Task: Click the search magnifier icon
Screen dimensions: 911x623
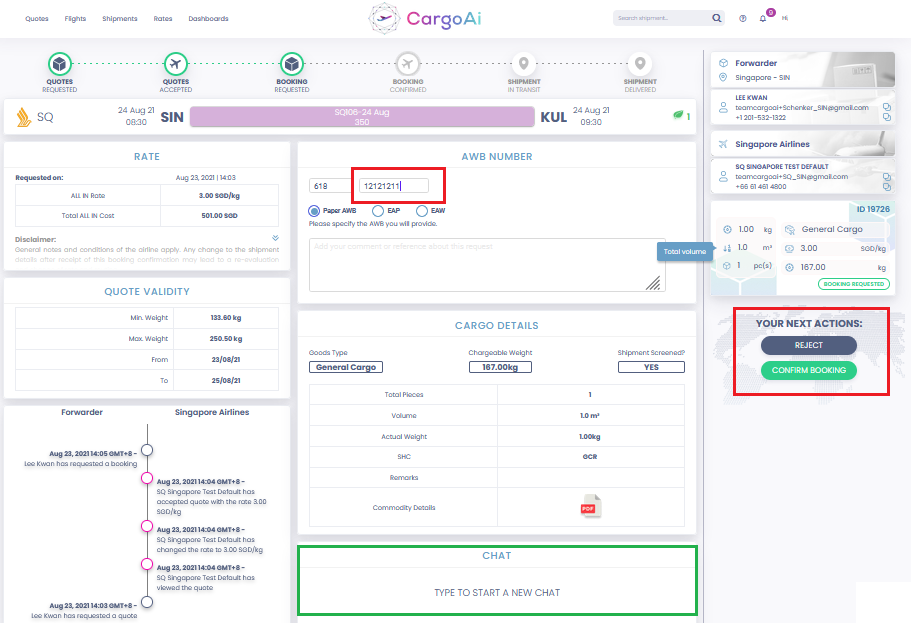Action: [x=717, y=18]
